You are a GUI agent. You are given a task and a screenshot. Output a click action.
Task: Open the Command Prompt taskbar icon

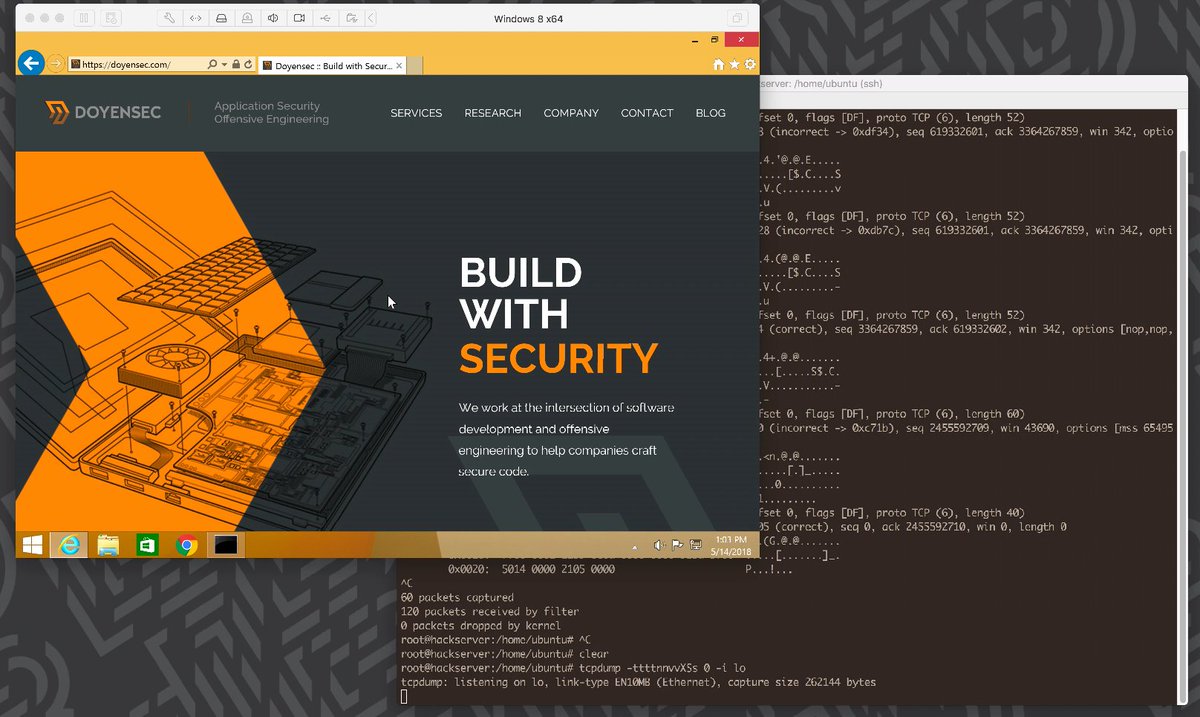point(225,545)
